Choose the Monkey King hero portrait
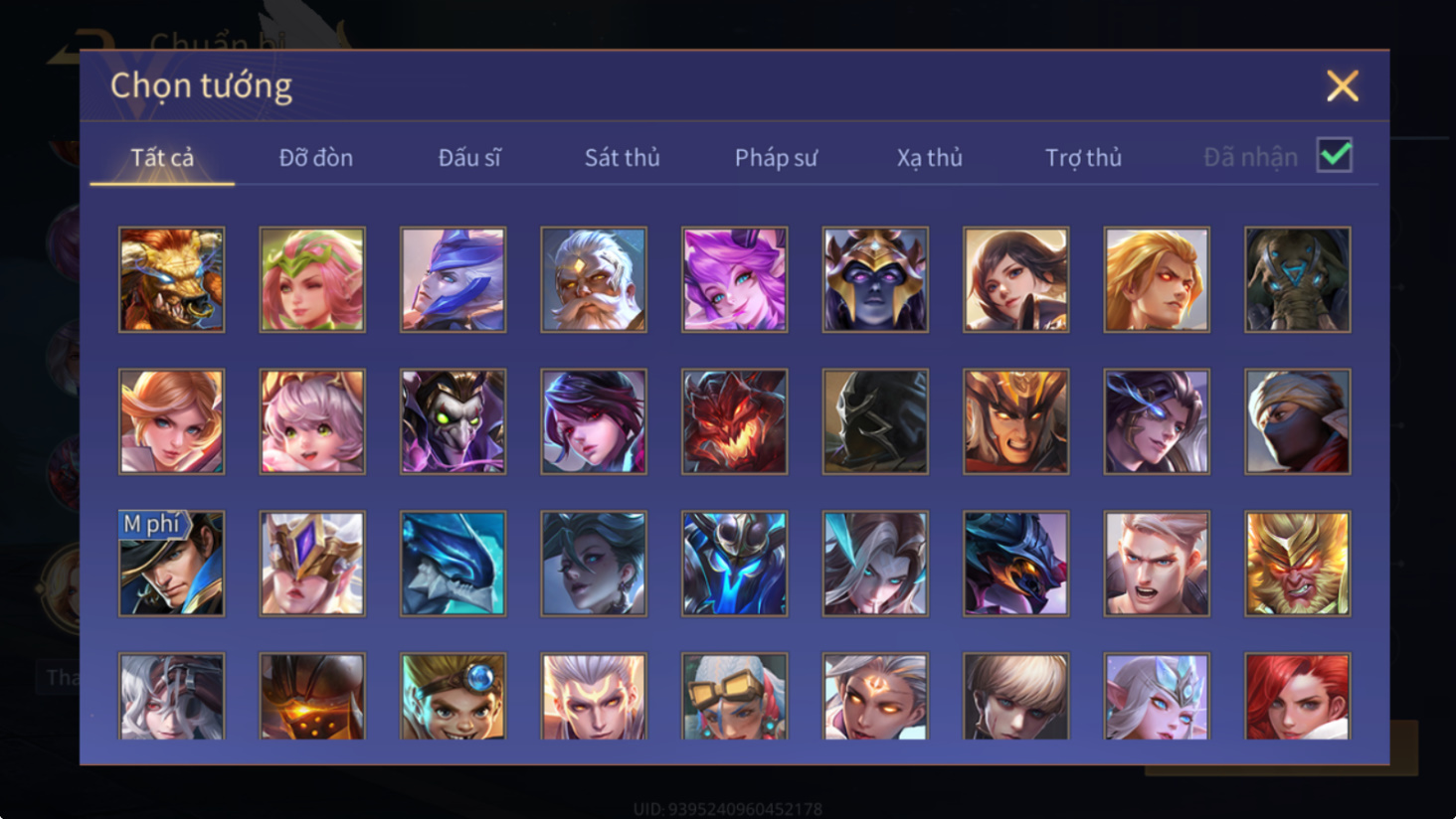The height and width of the screenshot is (819, 1456). point(1297,564)
